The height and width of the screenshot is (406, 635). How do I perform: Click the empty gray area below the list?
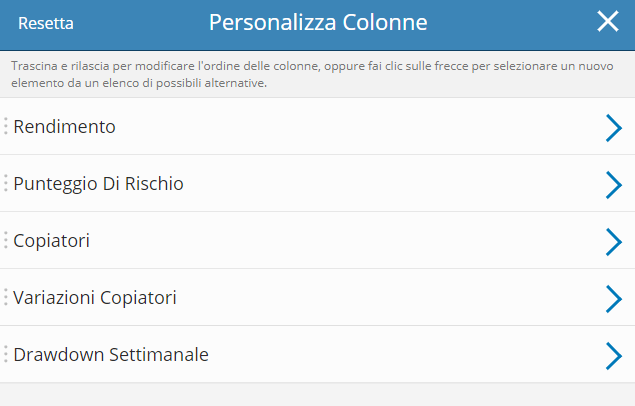pyautogui.click(x=317, y=394)
